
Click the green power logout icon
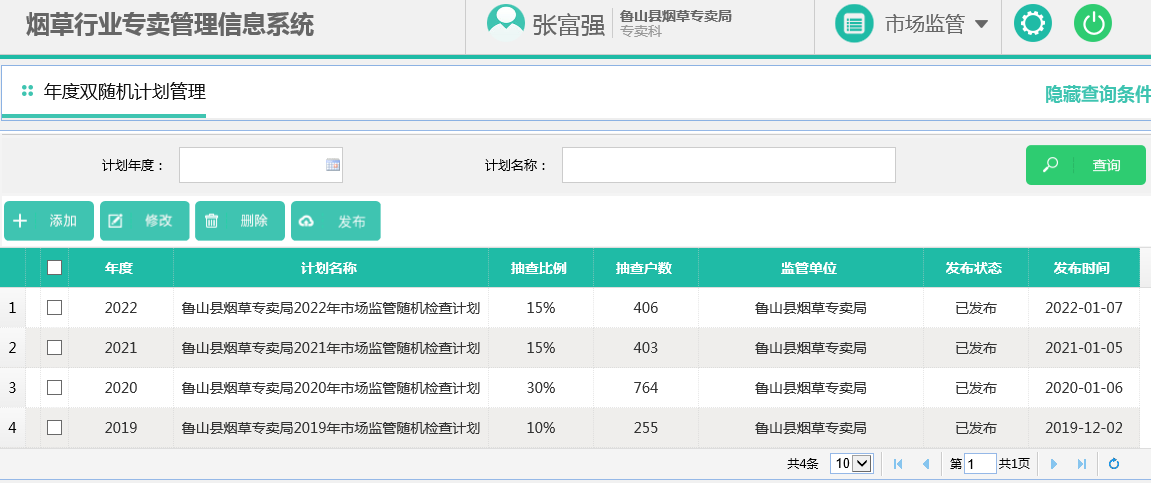tap(1093, 23)
